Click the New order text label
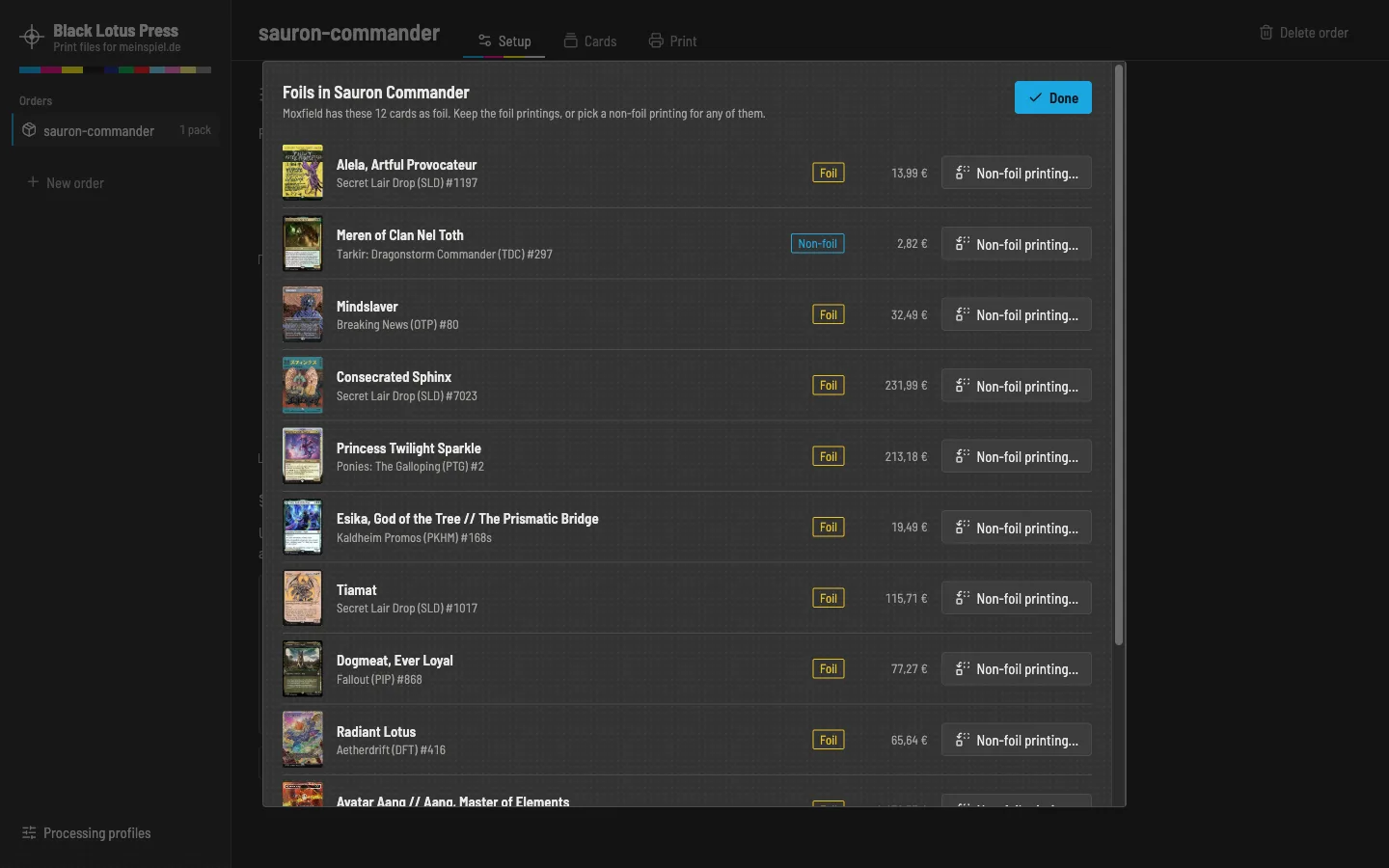 [75, 183]
